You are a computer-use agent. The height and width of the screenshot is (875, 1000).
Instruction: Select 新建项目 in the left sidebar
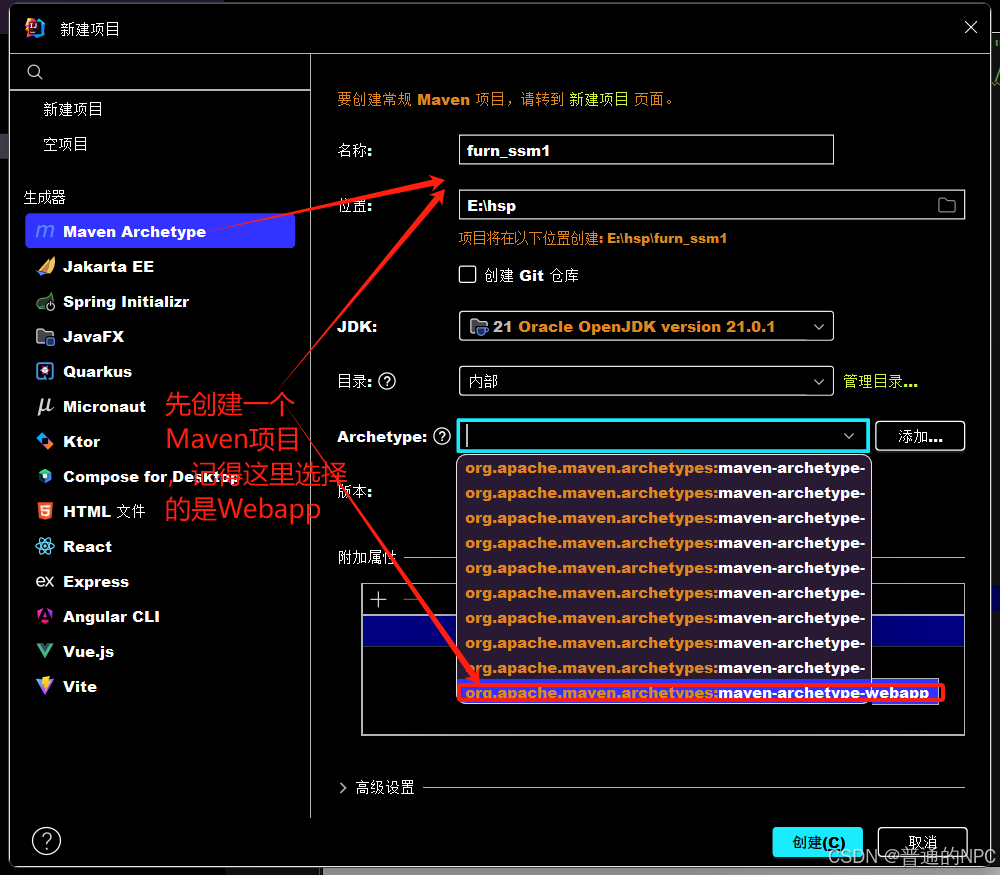[73, 110]
